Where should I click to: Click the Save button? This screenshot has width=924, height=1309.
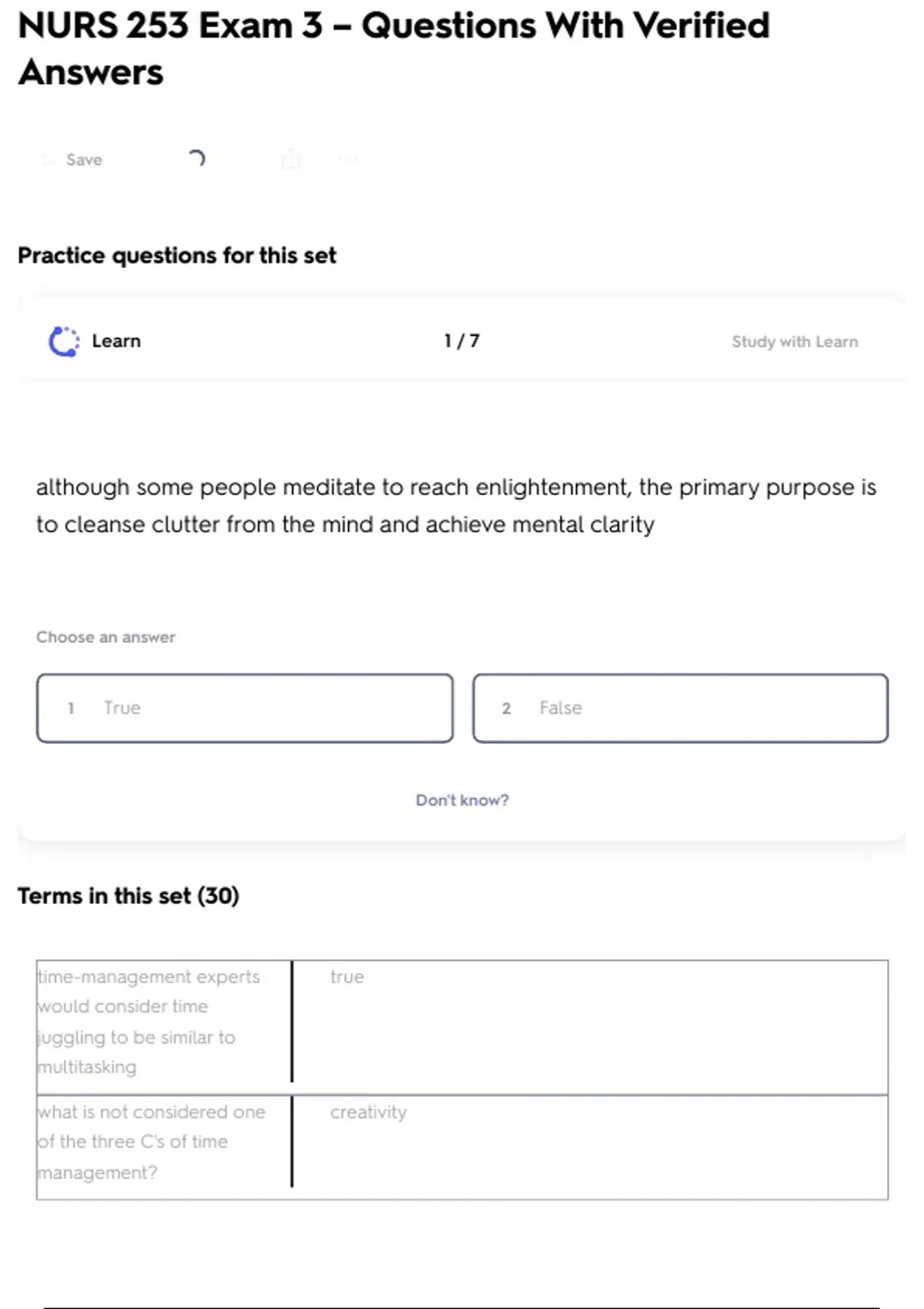pos(75,159)
